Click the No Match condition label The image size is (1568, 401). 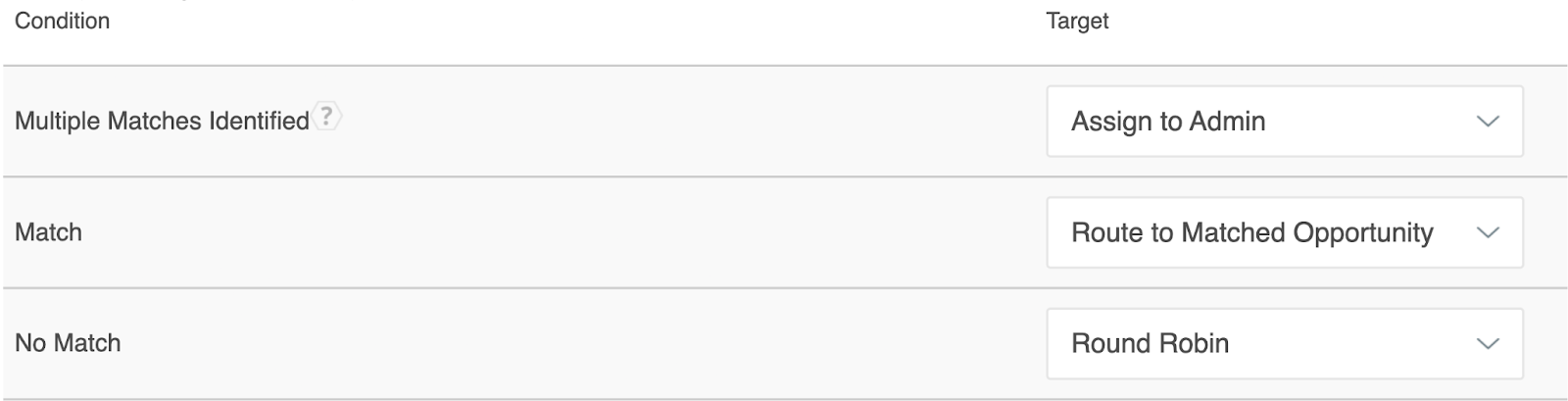point(68,343)
